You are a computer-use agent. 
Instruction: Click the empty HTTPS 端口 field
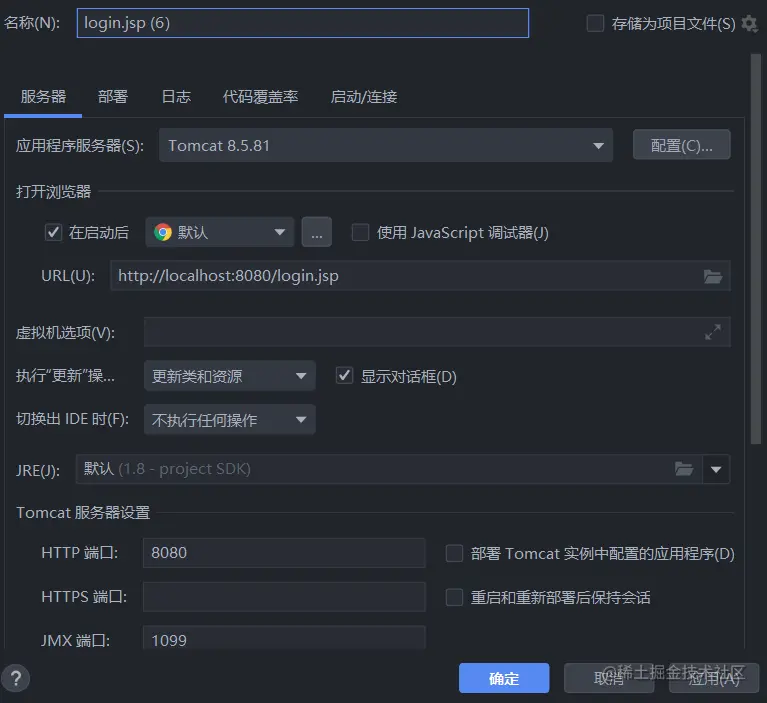(x=284, y=597)
